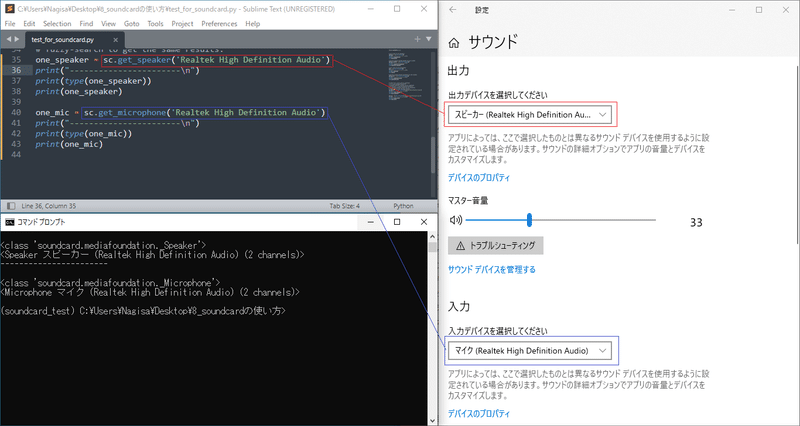Click line number 40 in gutter
800x426 pixels.
[16, 112]
